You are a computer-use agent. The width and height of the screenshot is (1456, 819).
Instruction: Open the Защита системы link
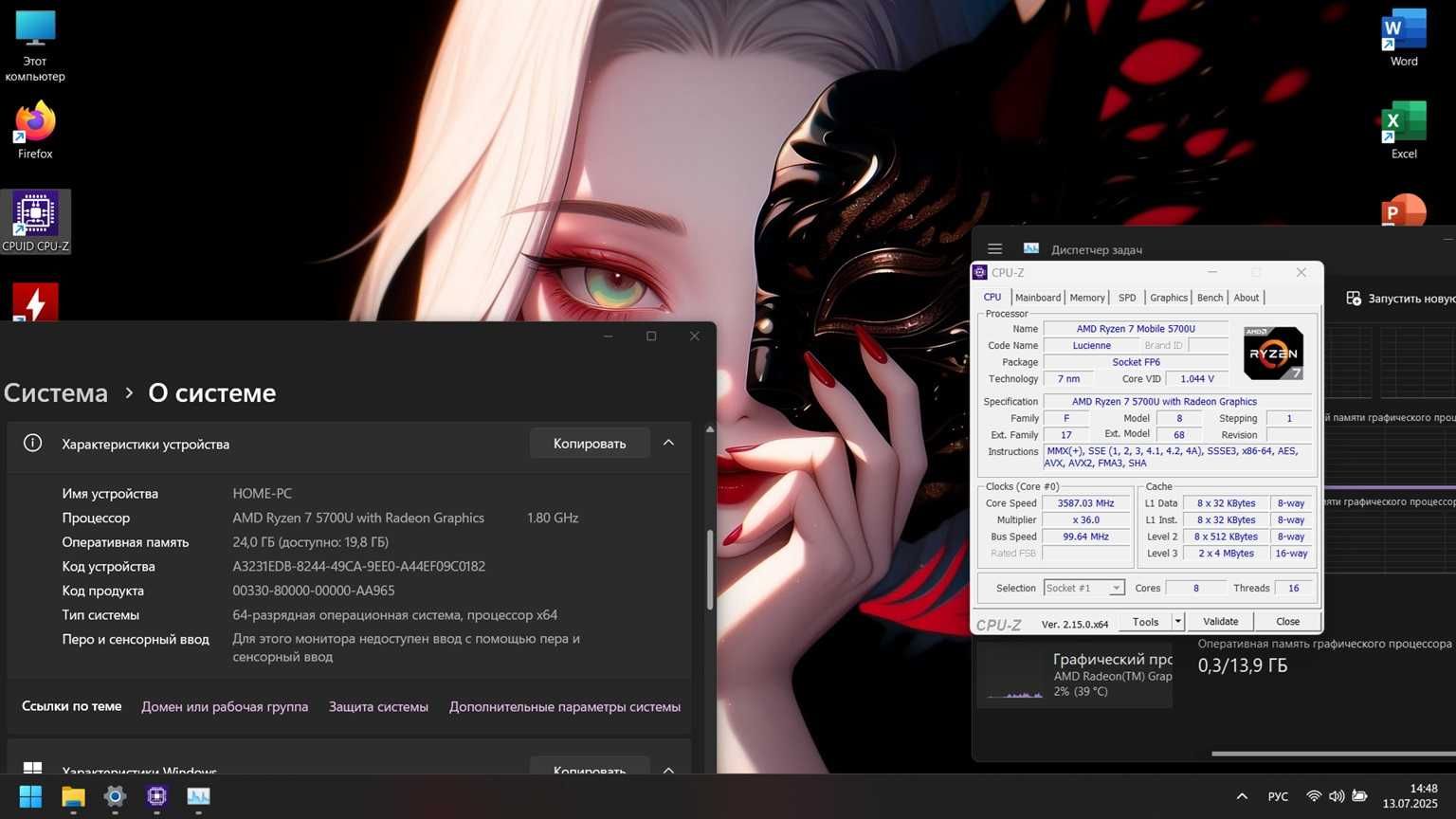point(378,706)
